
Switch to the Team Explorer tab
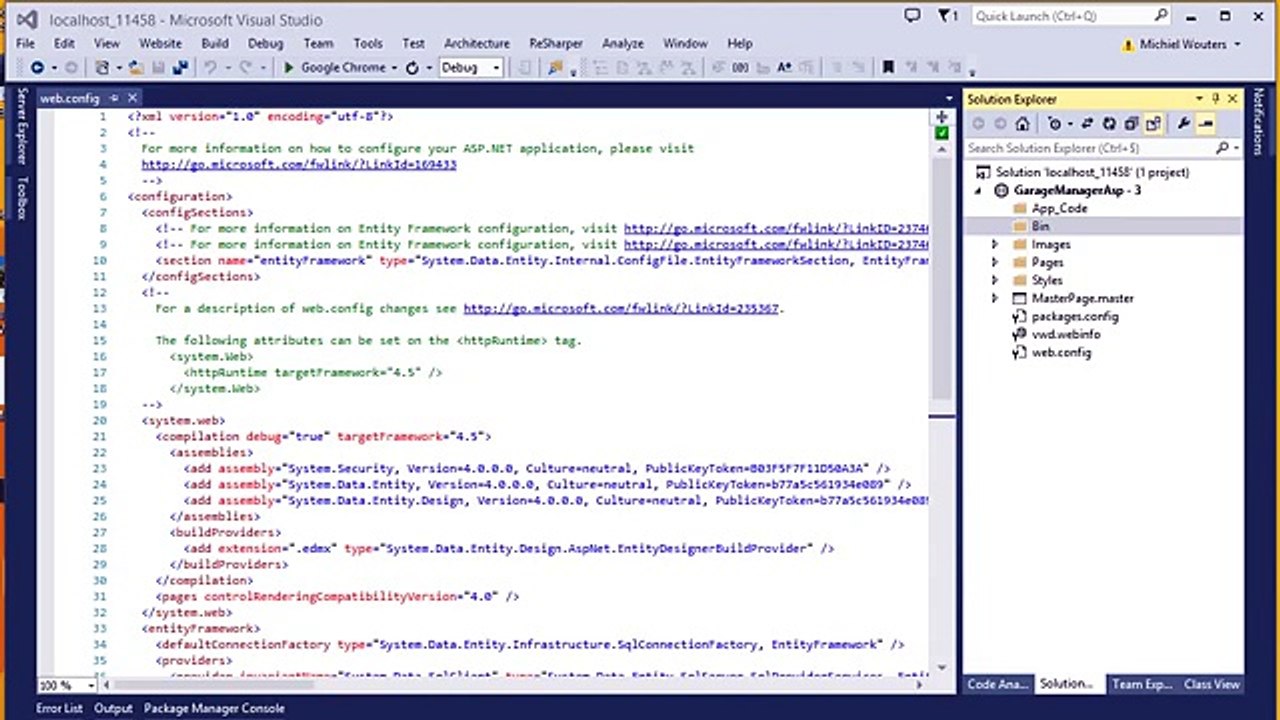tap(1141, 685)
